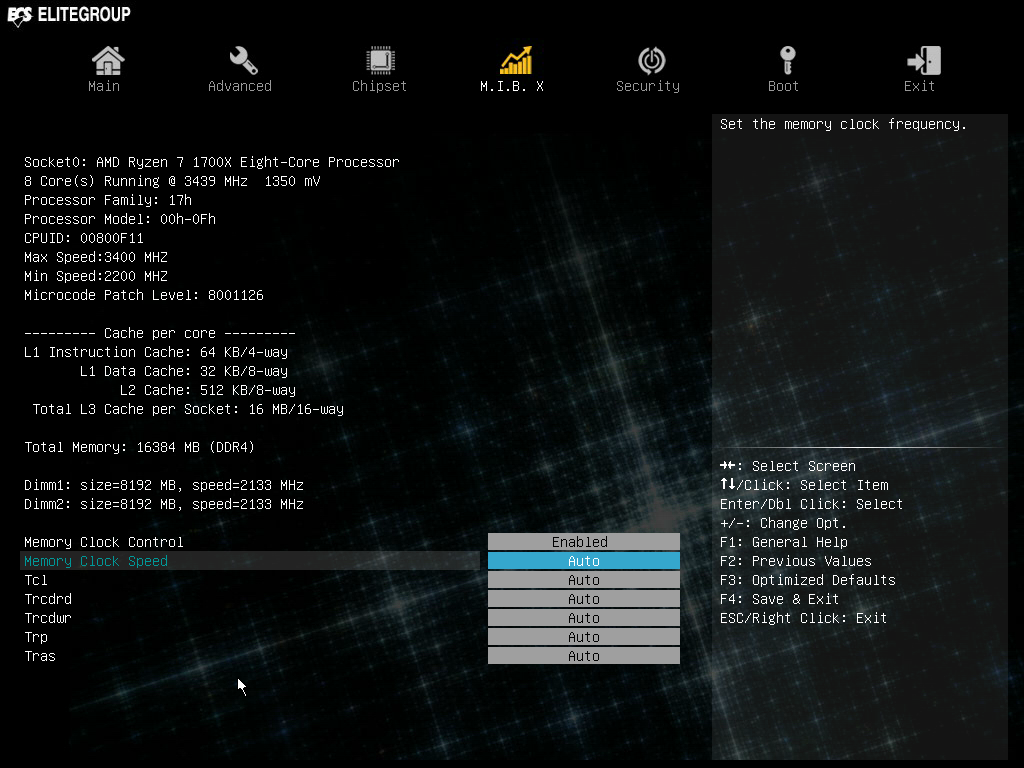Switch to the Exit tab label
The height and width of the screenshot is (768, 1024).
919,86
